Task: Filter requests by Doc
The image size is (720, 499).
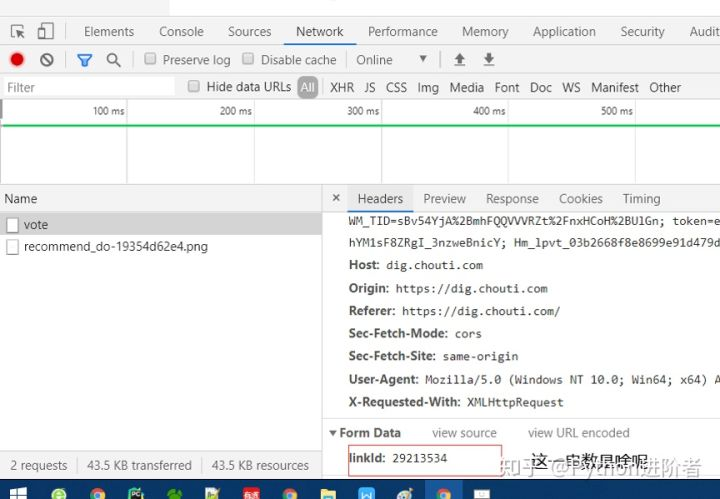Action: tap(540, 87)
